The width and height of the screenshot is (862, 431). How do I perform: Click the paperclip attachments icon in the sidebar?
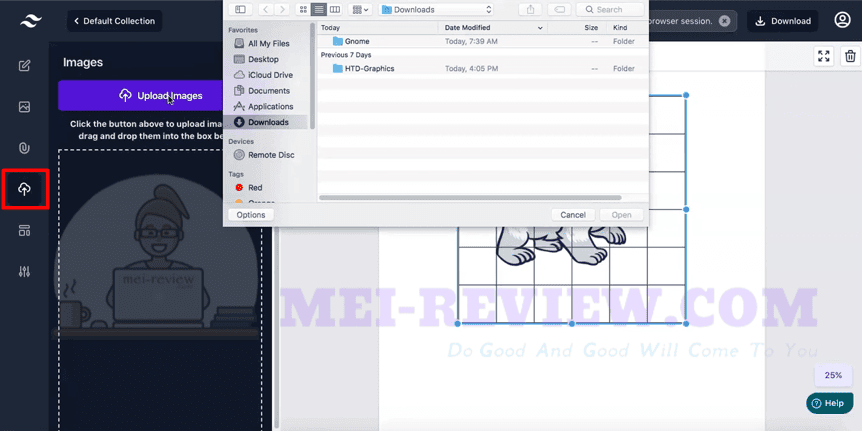point(24,148)
